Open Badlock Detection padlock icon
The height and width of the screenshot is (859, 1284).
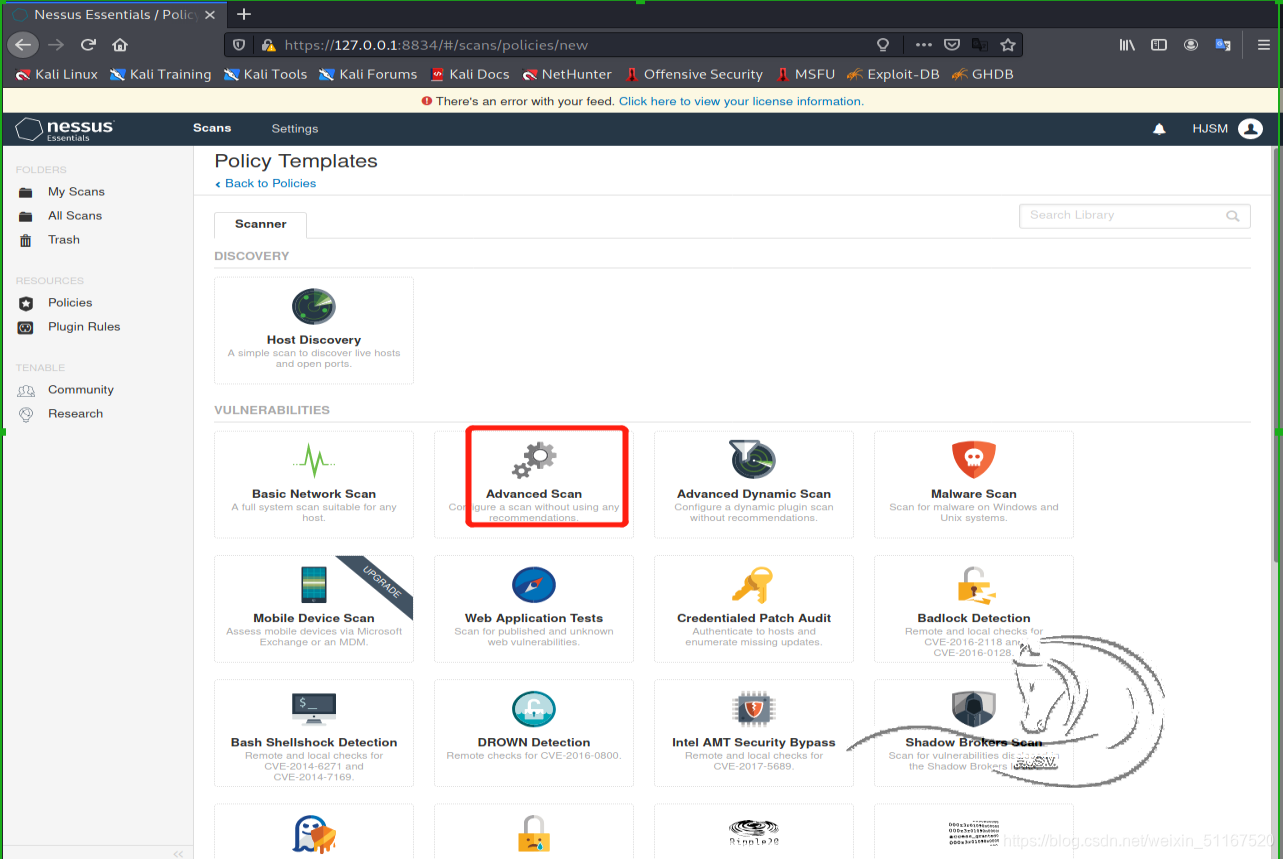pos(973,584)
